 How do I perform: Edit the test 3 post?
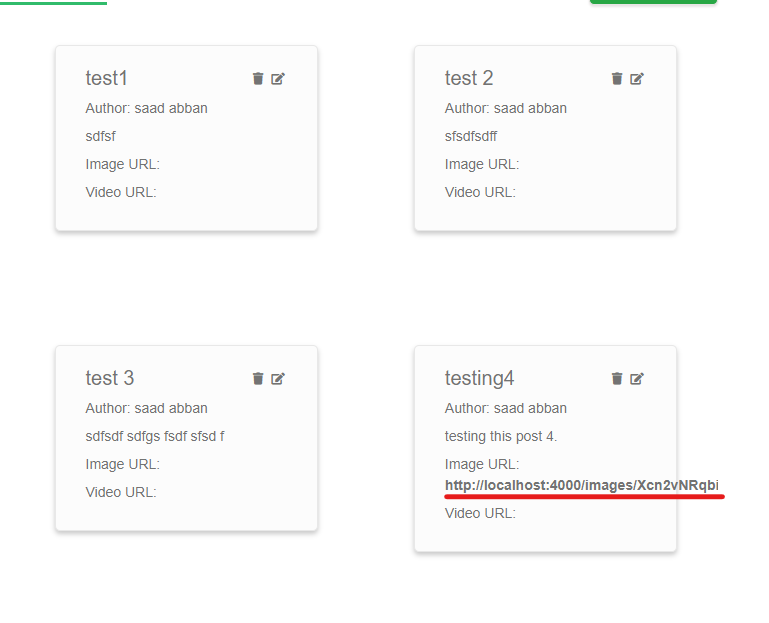click(x=278, y=378)
